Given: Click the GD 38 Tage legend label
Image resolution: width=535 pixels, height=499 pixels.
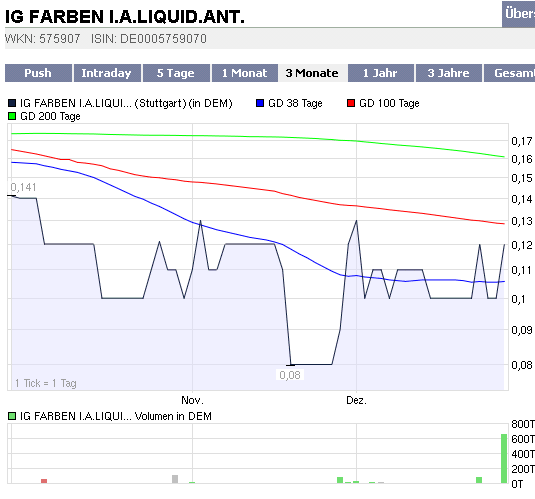Looking at the screenshot, I should click(295, 103).
